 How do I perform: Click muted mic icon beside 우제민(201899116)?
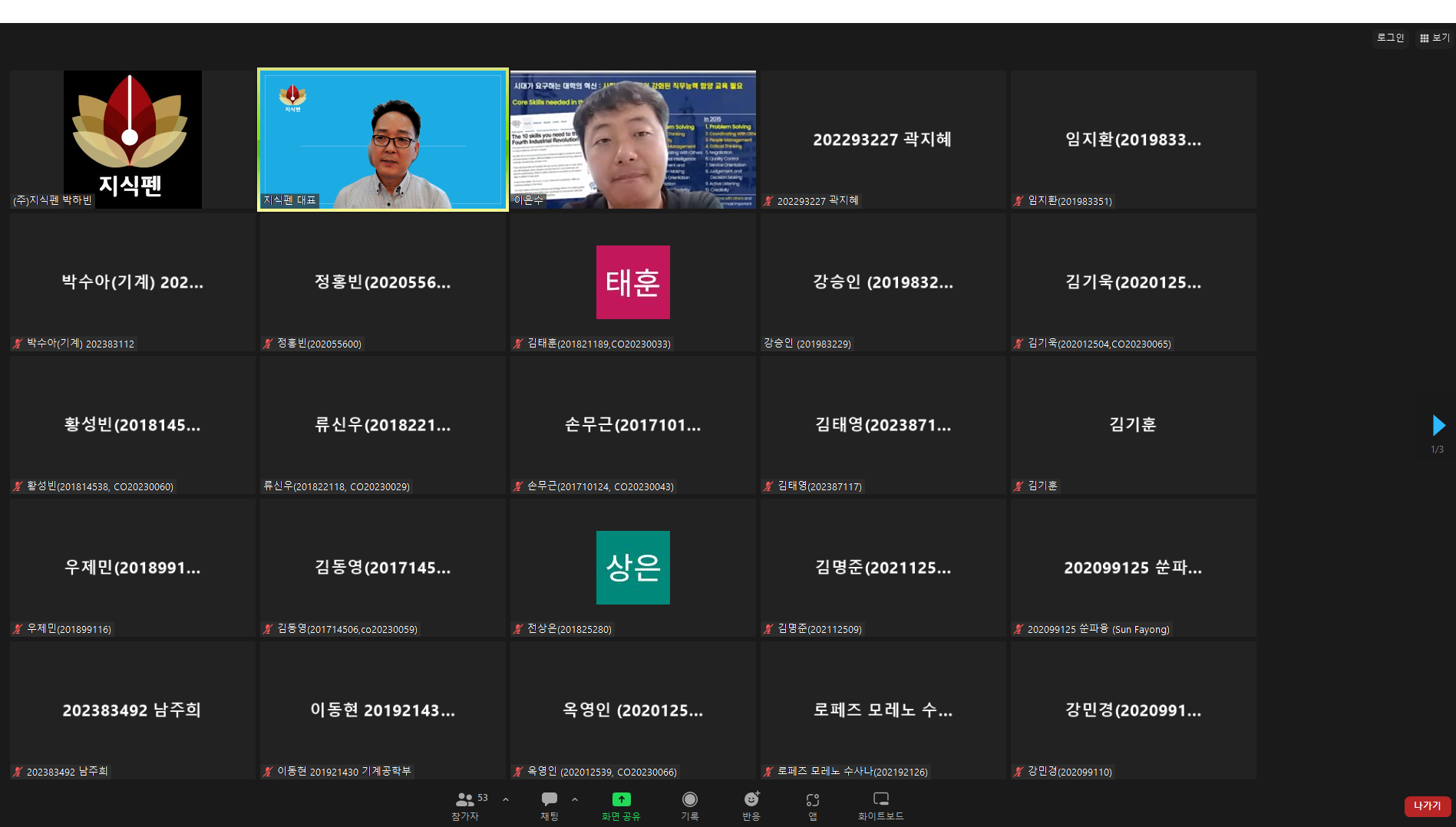18,629
